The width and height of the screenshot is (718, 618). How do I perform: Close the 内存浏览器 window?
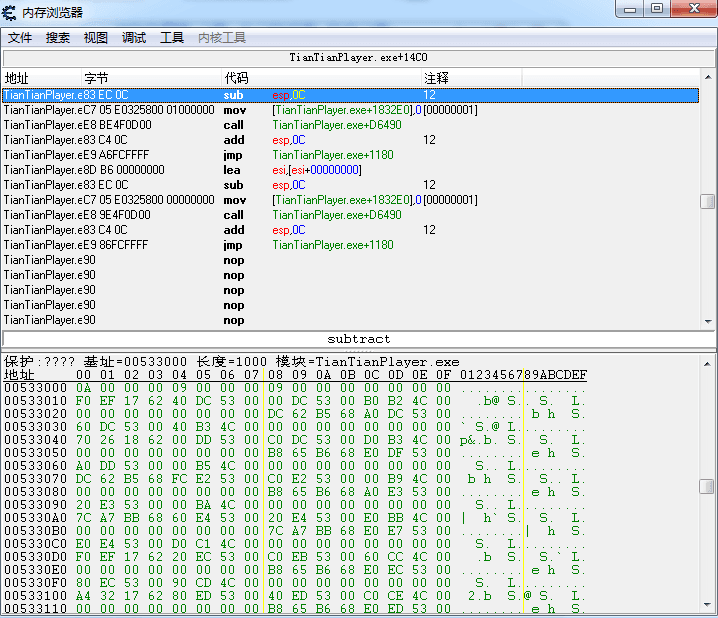coord(695,9)
